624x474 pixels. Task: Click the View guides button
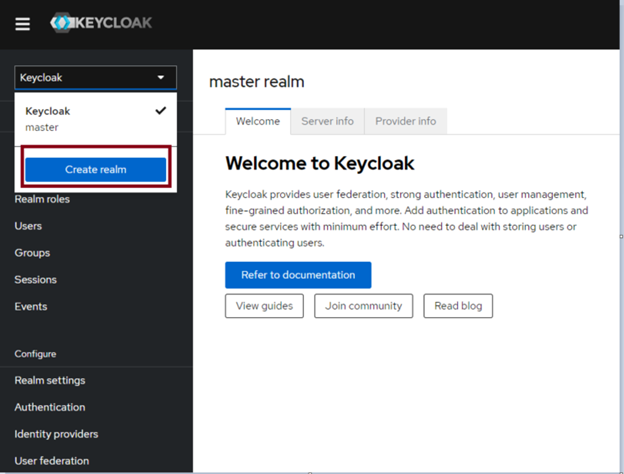tap(264, 306)
